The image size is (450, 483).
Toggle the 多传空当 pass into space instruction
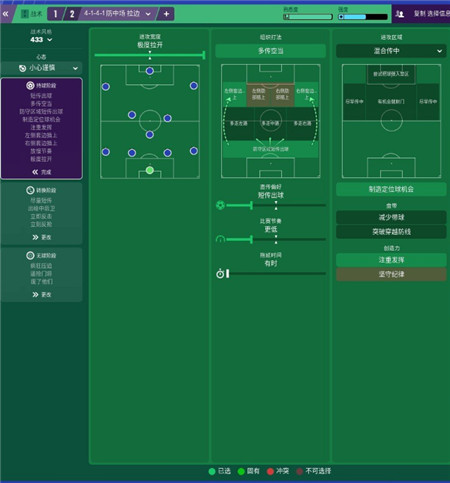[270, 51]
